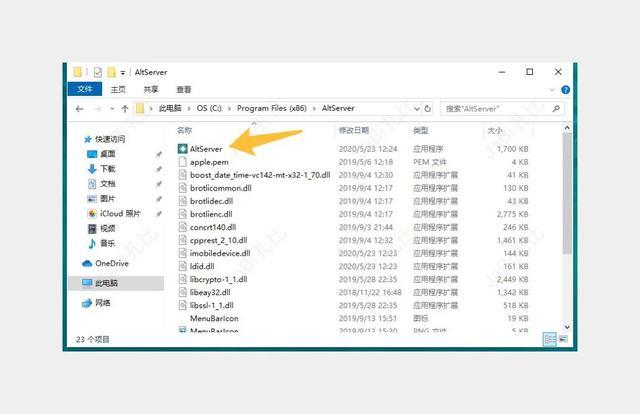Open the 共享 ribbon tab

coord(151,89)
